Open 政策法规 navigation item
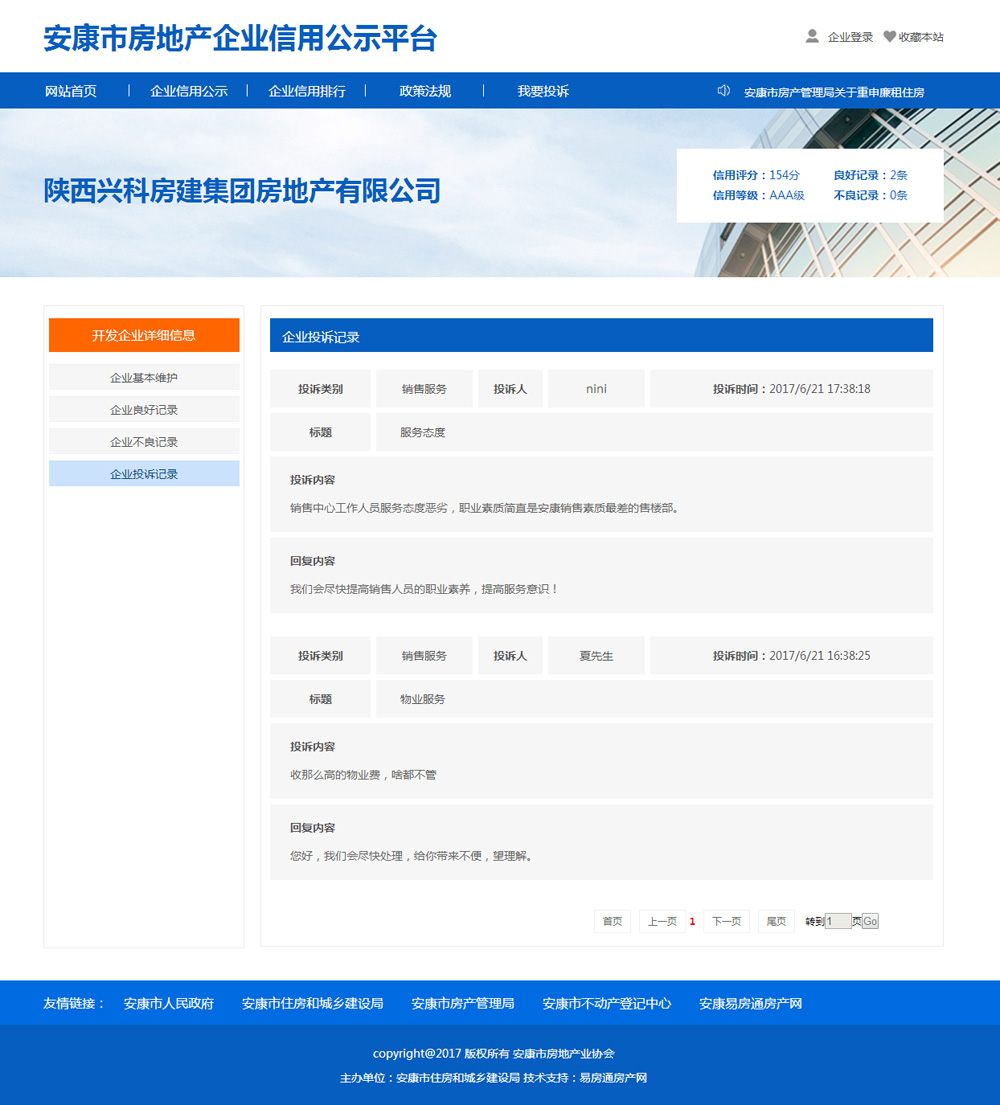The image size is (1000, 1105). click(425, 91)
